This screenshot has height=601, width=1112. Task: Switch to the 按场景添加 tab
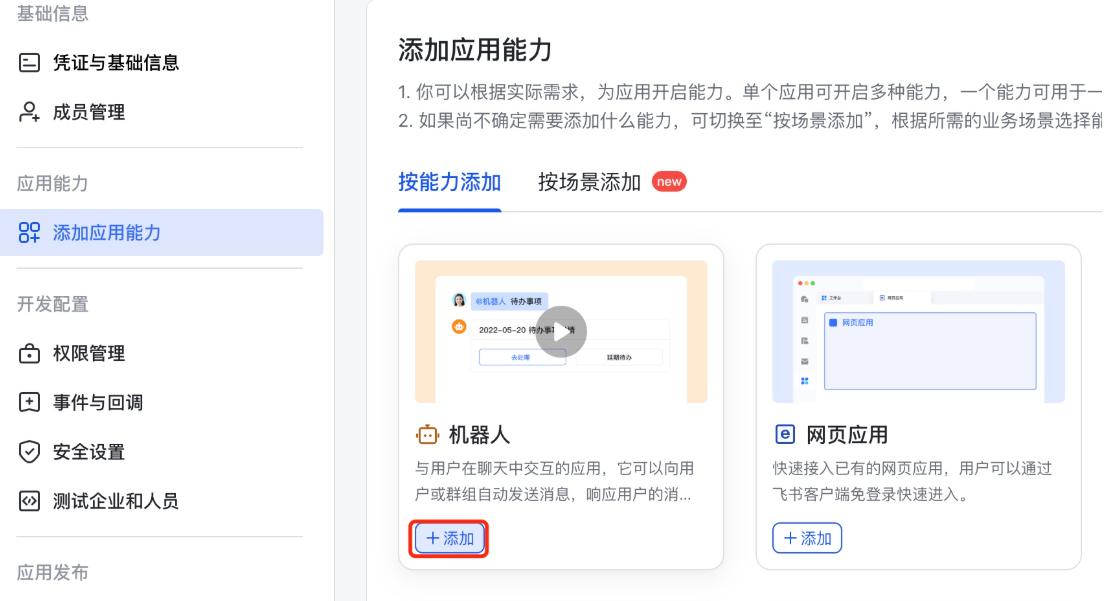[589, 182]
